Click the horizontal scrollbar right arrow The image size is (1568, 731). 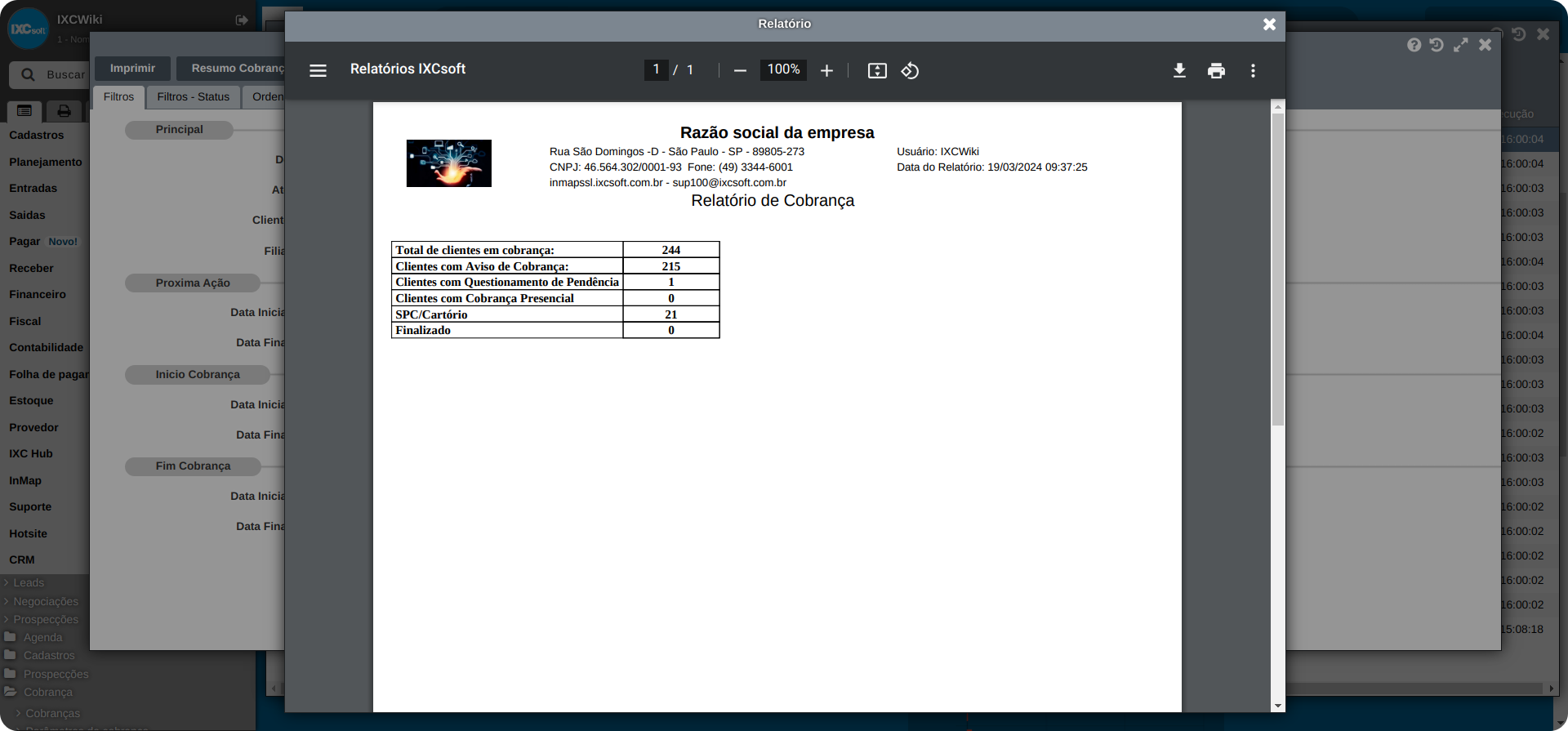(x=1551, y=689)
